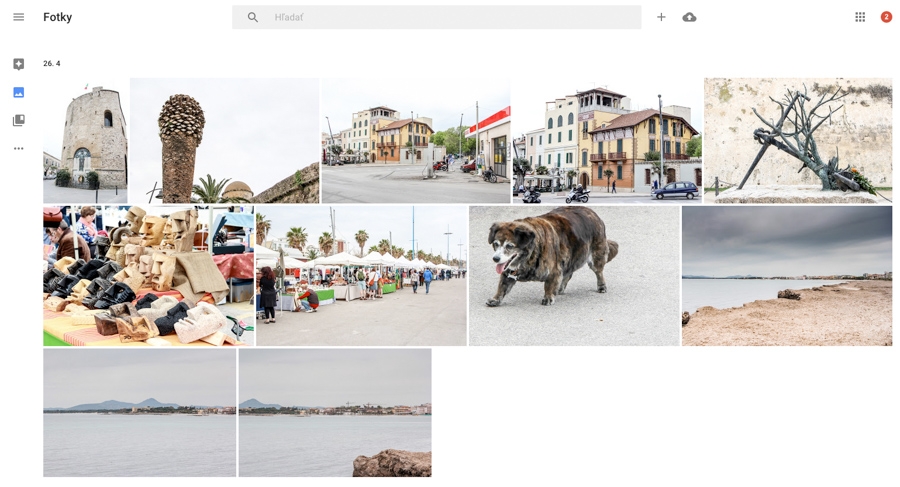Open the Albums sidebar icon

click(18, 120)
